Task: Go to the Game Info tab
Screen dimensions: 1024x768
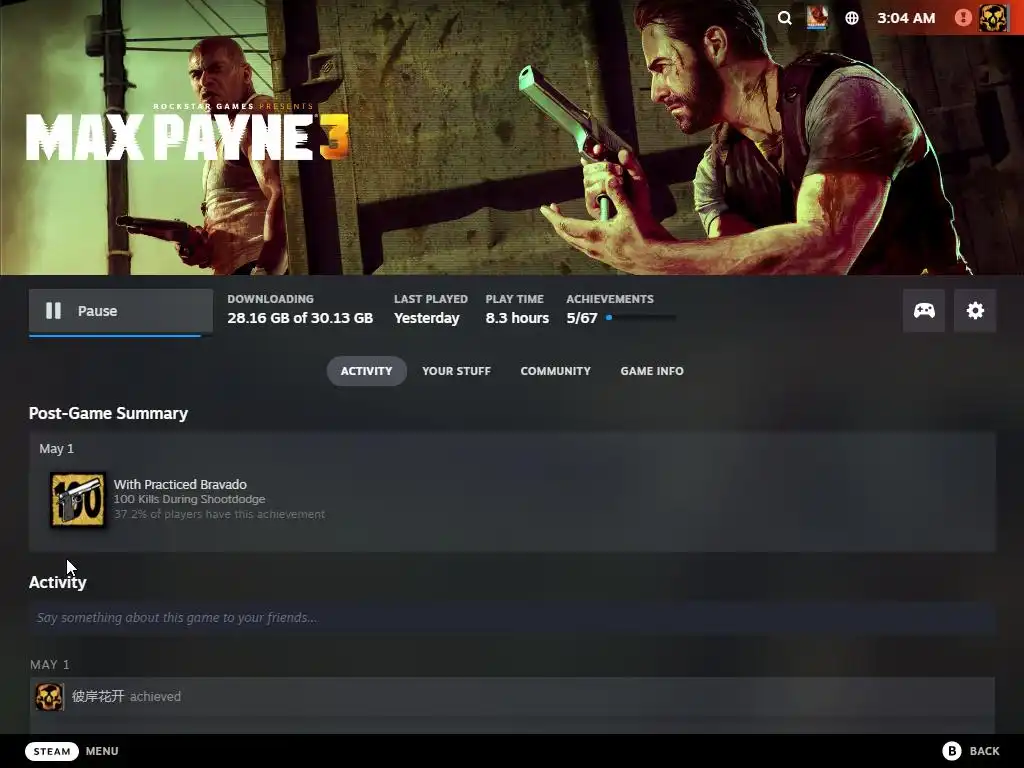Action: coord(652,371)
